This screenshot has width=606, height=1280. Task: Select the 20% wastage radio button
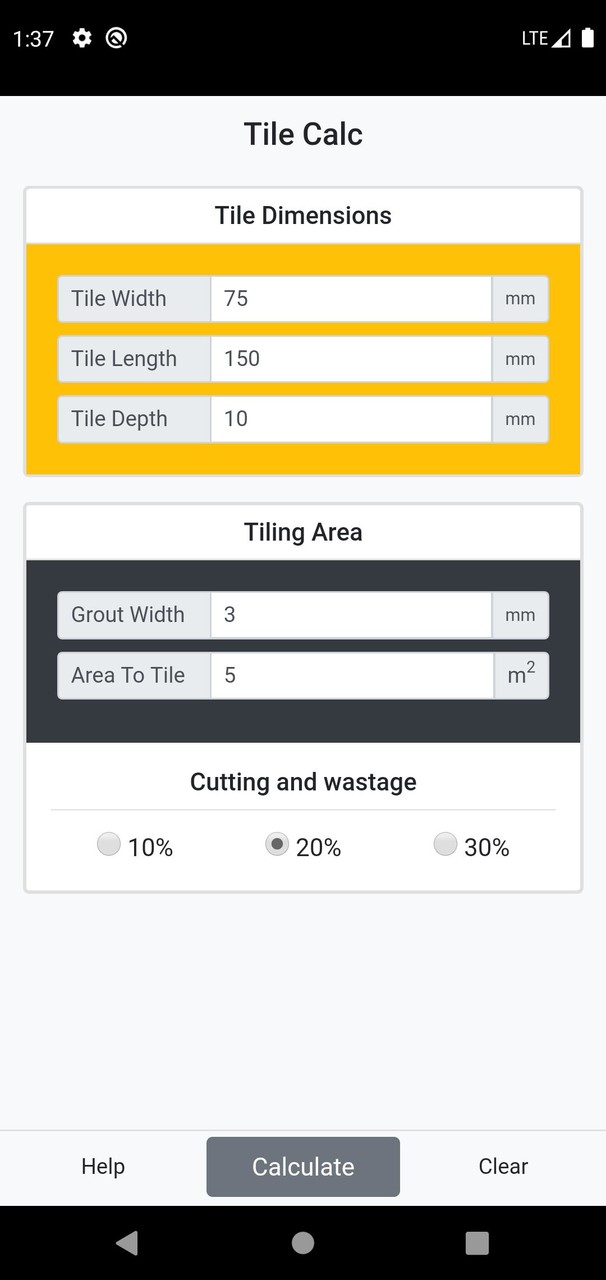(x=277, y=845)
